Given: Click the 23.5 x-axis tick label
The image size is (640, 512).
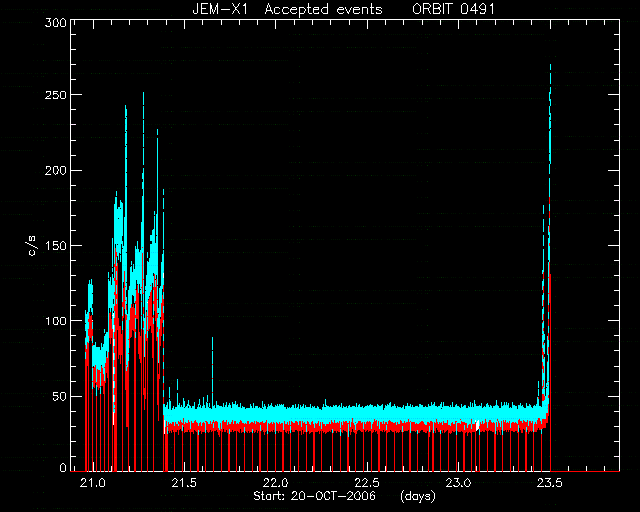Looking at the screenshot, I should pos(549,483).
